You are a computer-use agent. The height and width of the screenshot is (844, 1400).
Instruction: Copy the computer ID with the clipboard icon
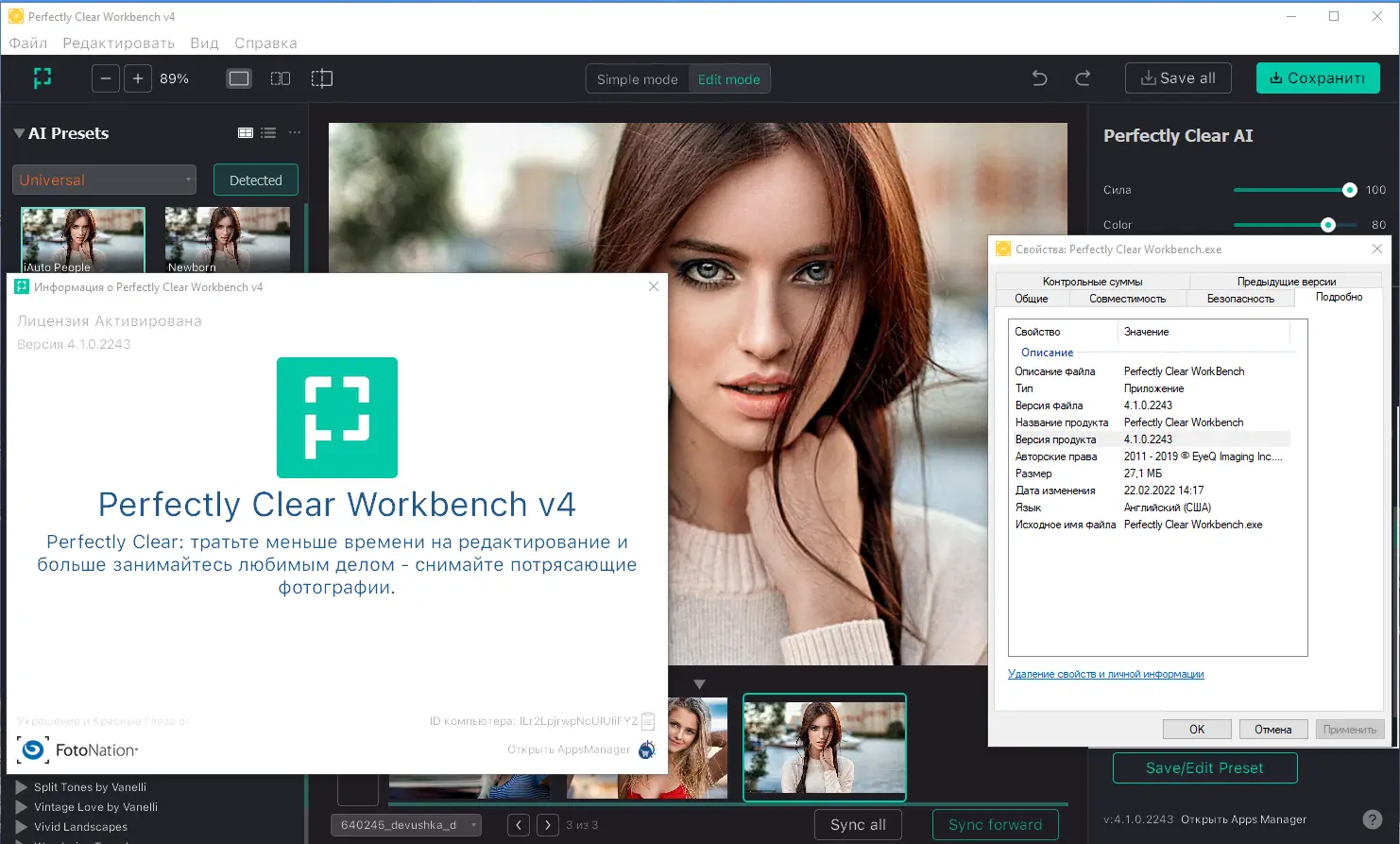tap(648, 720)
